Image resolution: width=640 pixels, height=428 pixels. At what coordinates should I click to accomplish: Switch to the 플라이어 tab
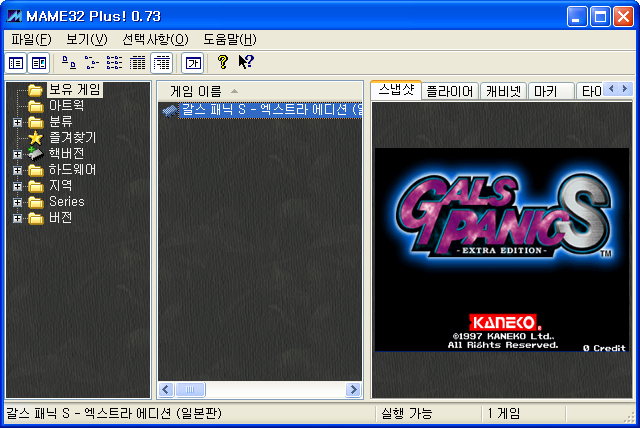[x=450, y=91]
